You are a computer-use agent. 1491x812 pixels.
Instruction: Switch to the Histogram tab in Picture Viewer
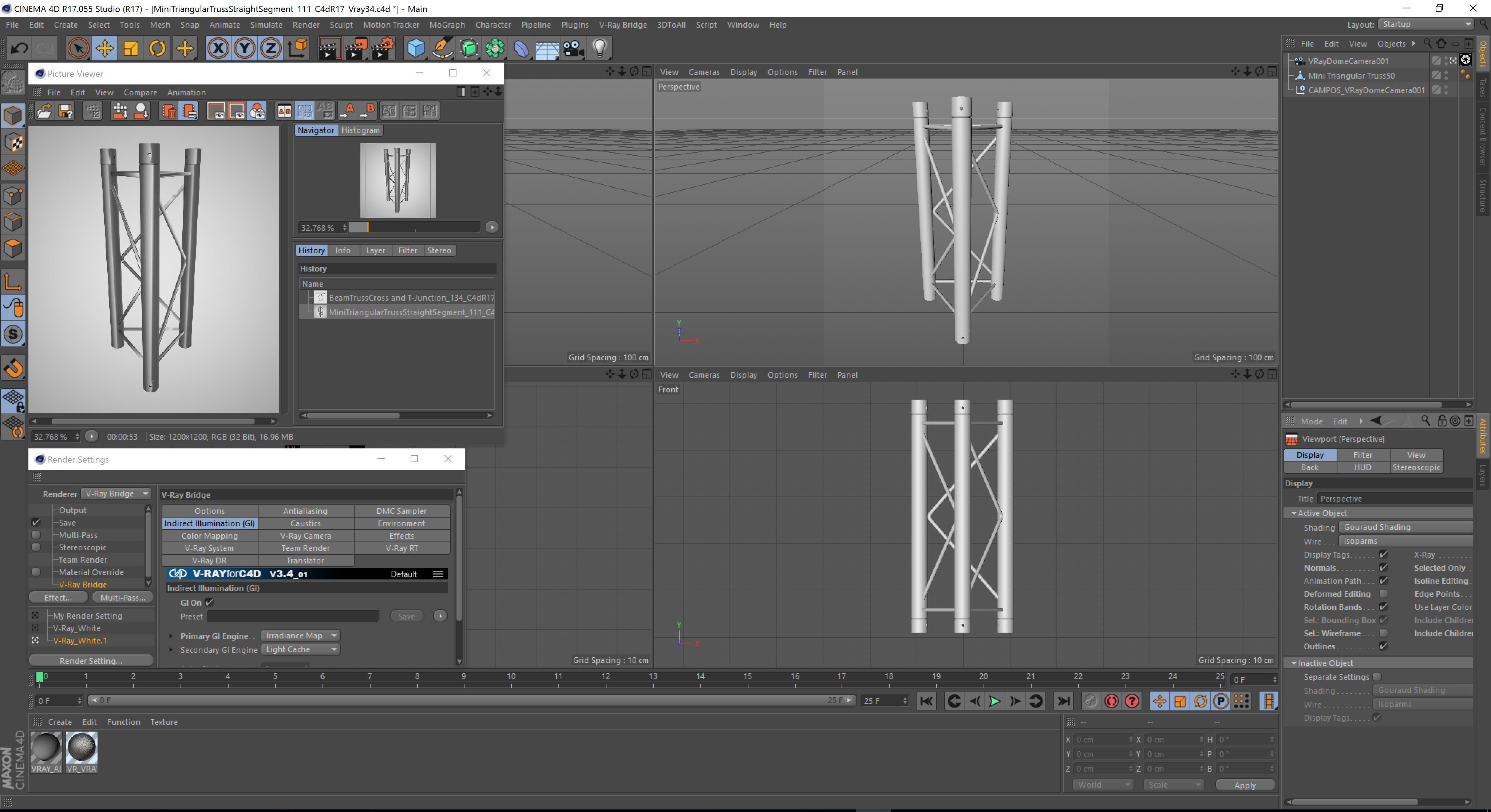[x=360, y=130]
